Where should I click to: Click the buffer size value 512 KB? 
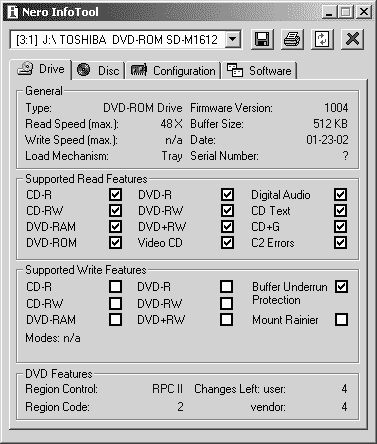330,124
